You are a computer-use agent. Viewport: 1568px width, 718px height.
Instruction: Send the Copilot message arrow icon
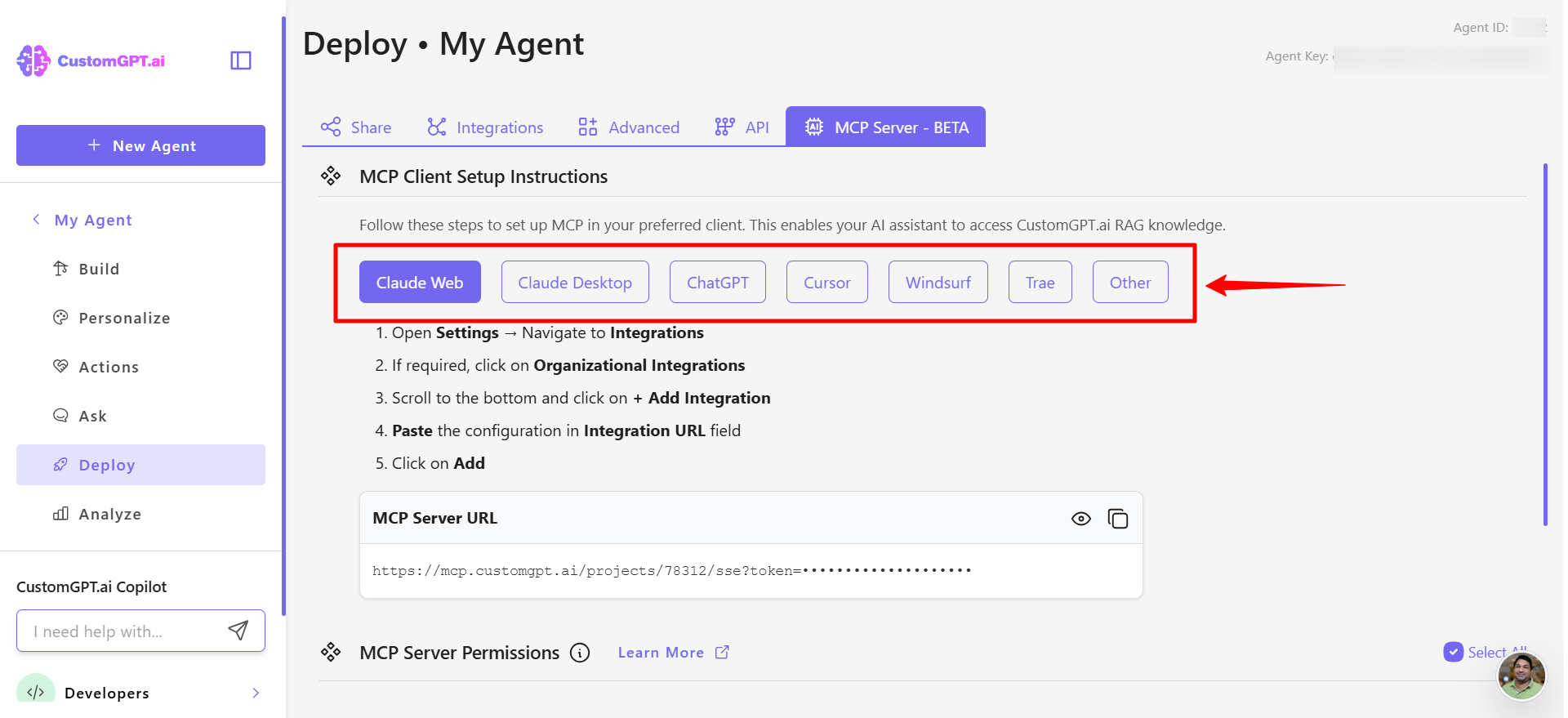point(238,631)
